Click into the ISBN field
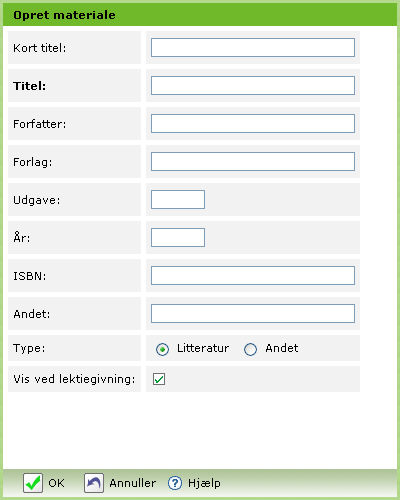400x500 pixels. pyautogui.click(x=253, y=275)
